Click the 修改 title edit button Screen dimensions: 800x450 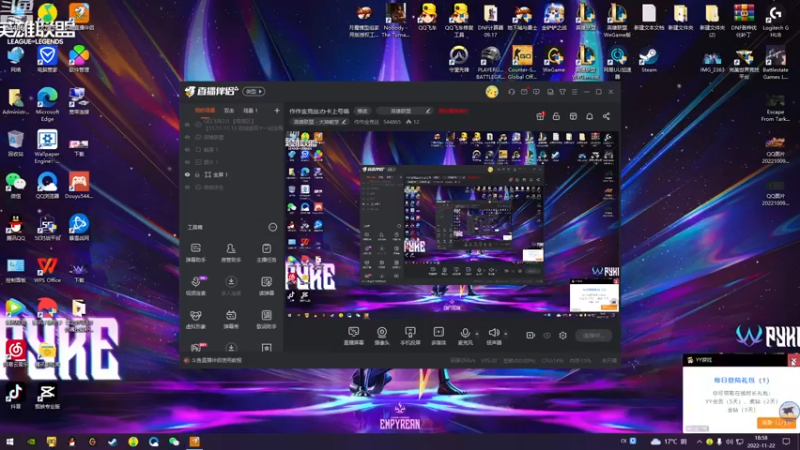[362, 111]
